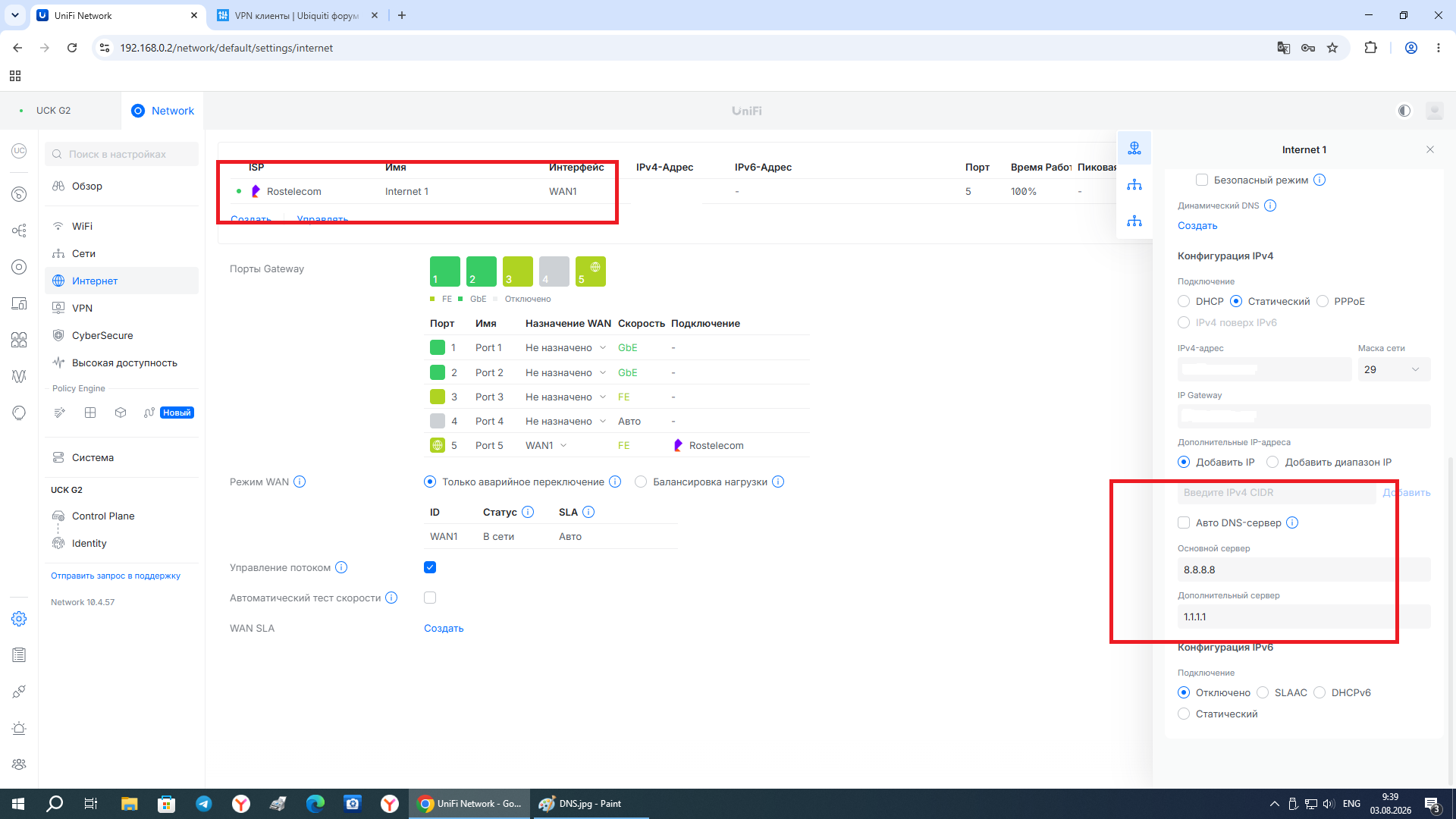Enable Автоматический тест скорости checkbox

point(430,598)
